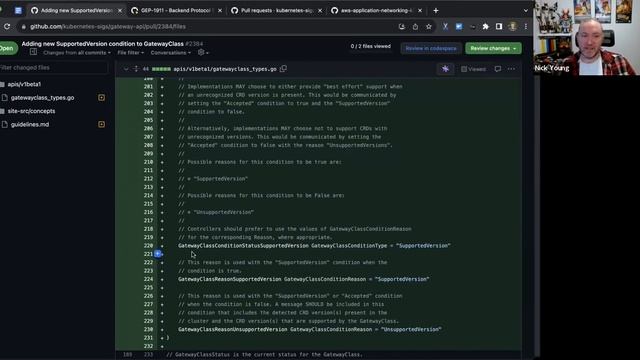This screenshot has width=640, height=360.
Task: Click the Copilot sparkle icon in file header
Action: 445,69
